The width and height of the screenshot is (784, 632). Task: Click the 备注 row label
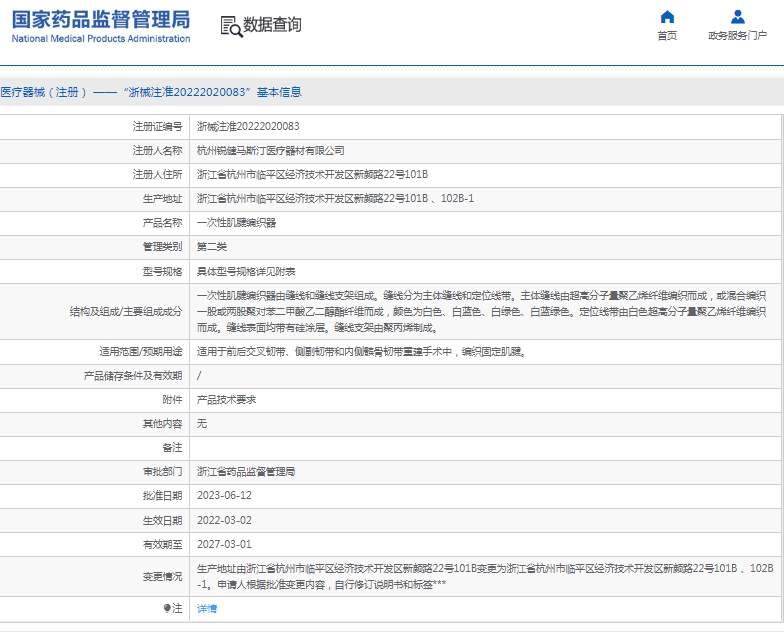[172, 448]
